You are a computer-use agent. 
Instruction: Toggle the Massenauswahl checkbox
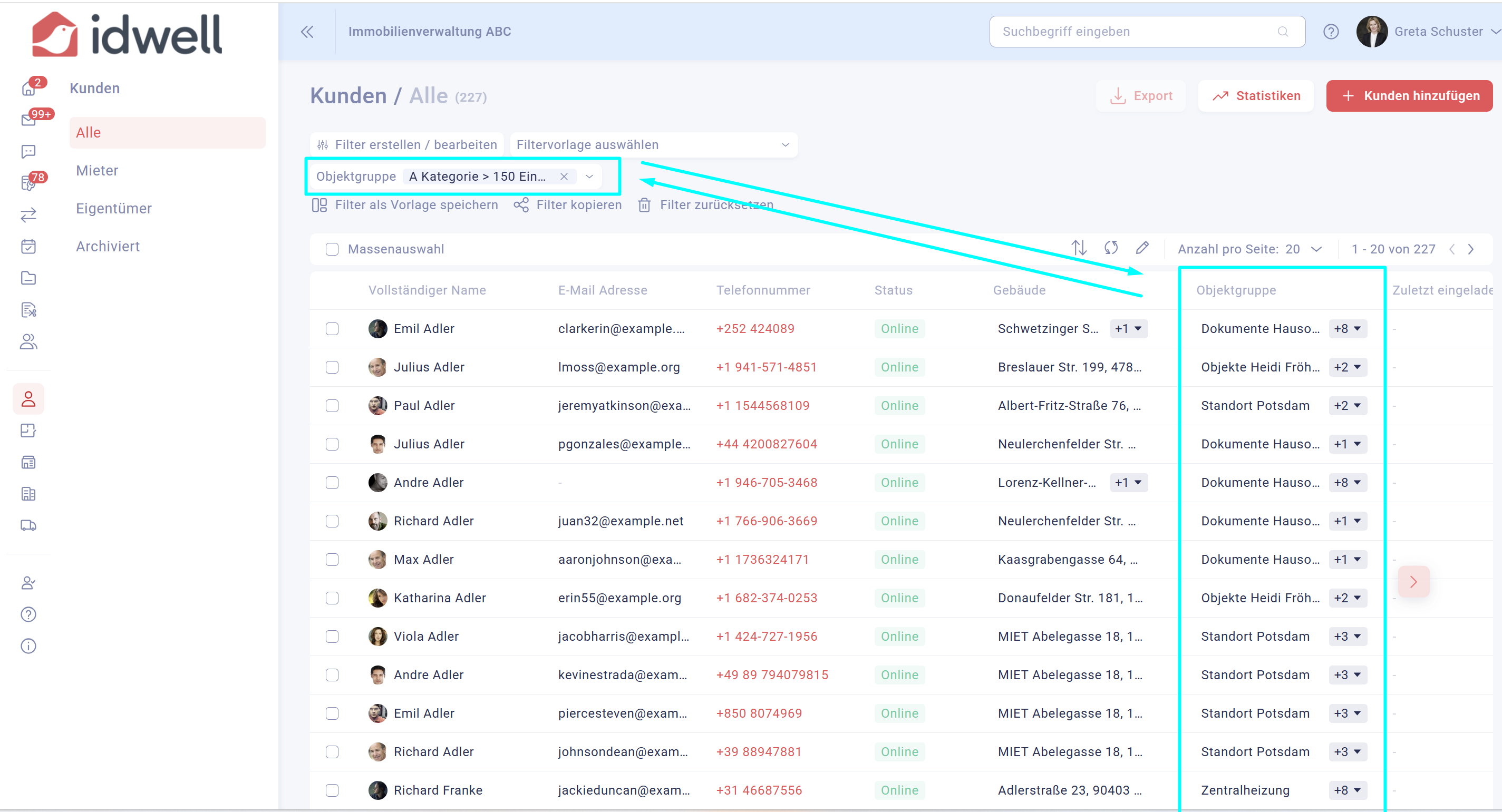[332, 249]
